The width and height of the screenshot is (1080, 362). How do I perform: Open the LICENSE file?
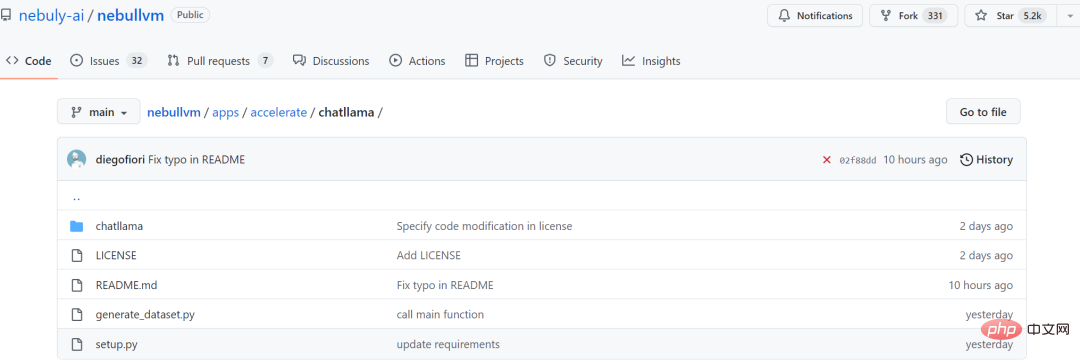click(116, 255)
